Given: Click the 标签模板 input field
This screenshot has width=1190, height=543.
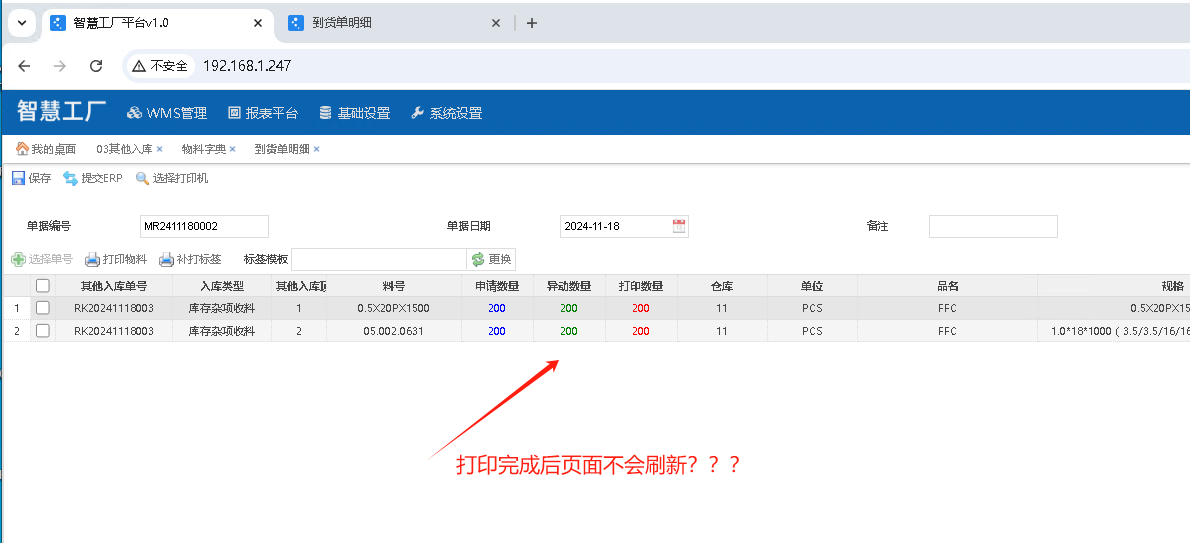Looking at the screenshot, I should pos(378,259).
